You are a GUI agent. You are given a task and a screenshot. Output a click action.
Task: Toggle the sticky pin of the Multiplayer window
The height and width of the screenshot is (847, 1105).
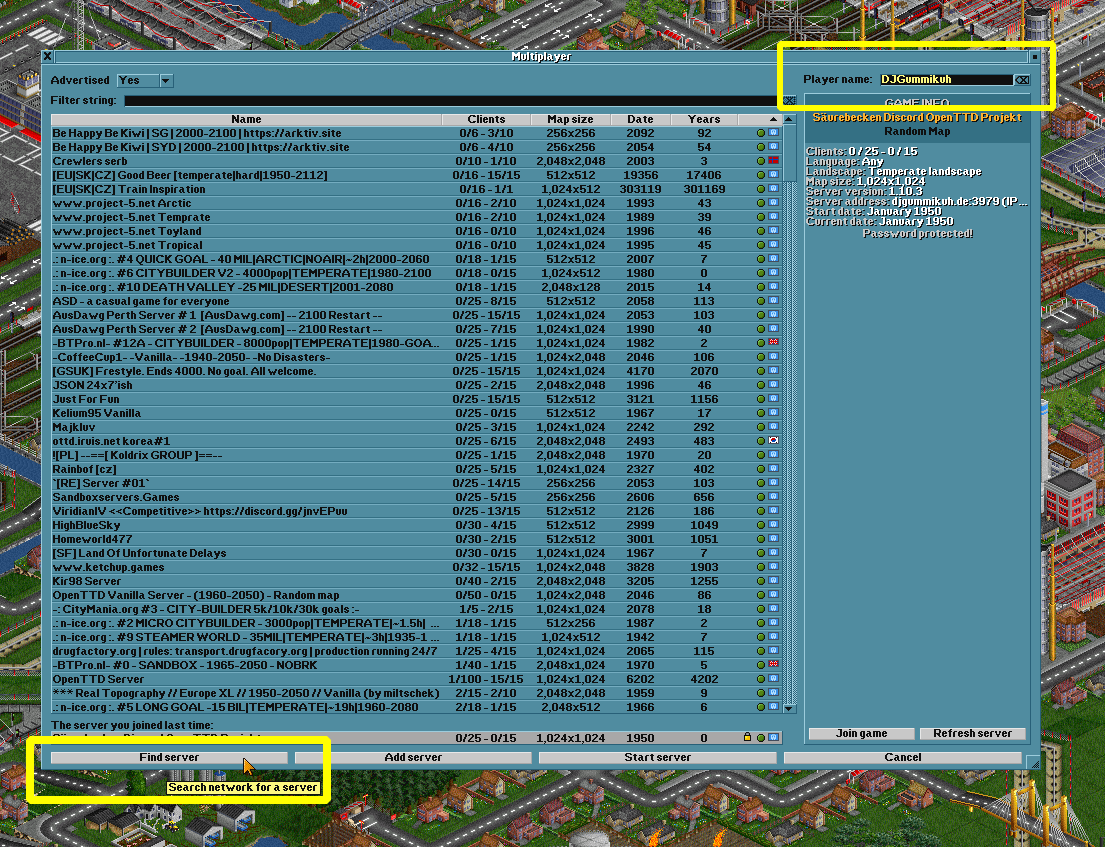(x=1034, y=56)
